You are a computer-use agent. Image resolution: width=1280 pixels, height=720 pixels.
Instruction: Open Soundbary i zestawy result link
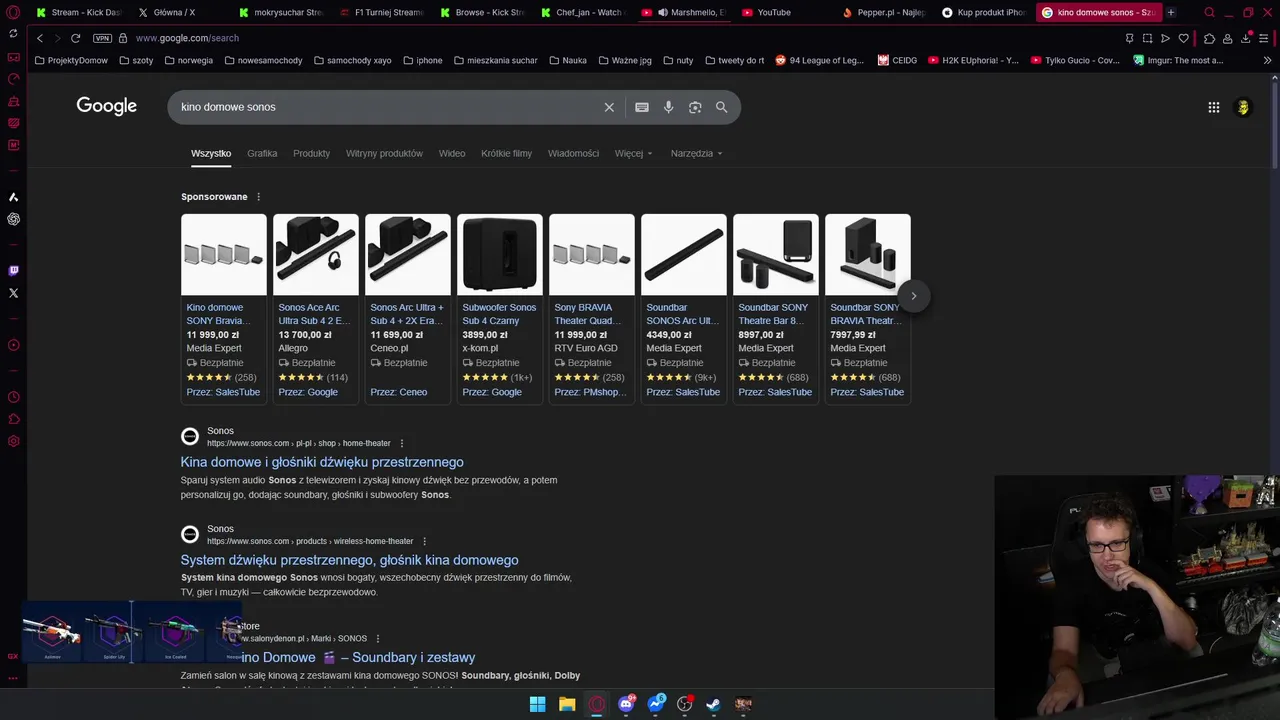click(x=358, y=657)
